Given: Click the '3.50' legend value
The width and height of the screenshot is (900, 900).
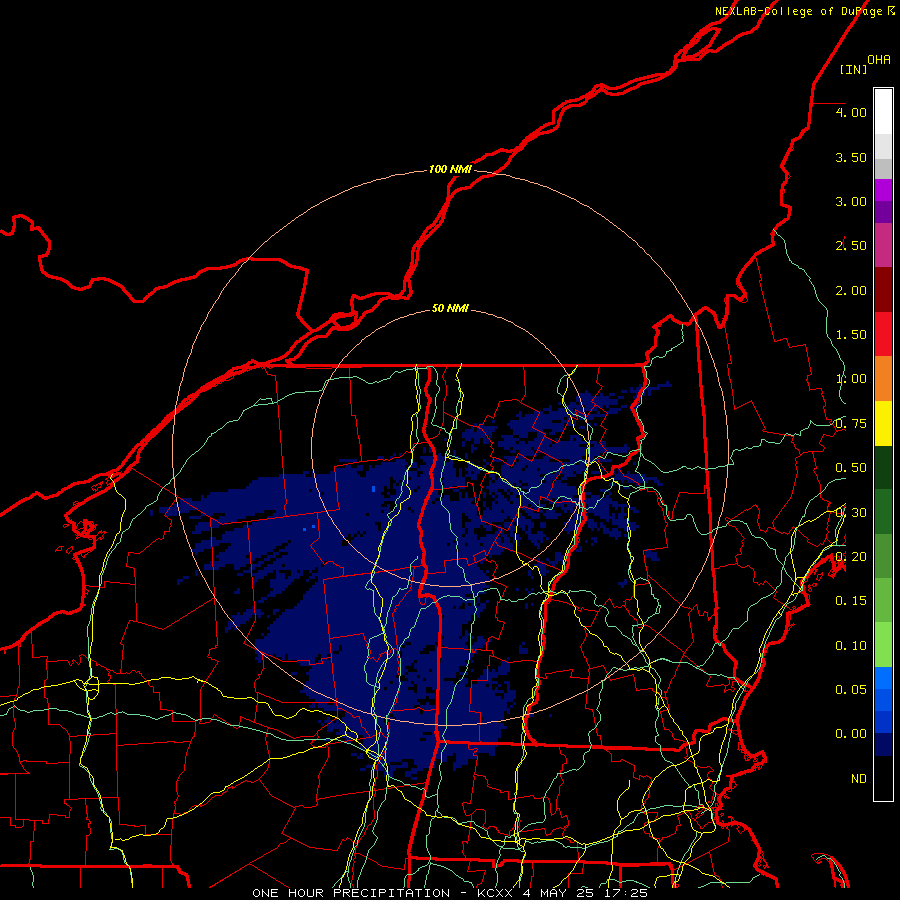Looking at the screenshot, I should pyautogui.click(x=851, y=157).
